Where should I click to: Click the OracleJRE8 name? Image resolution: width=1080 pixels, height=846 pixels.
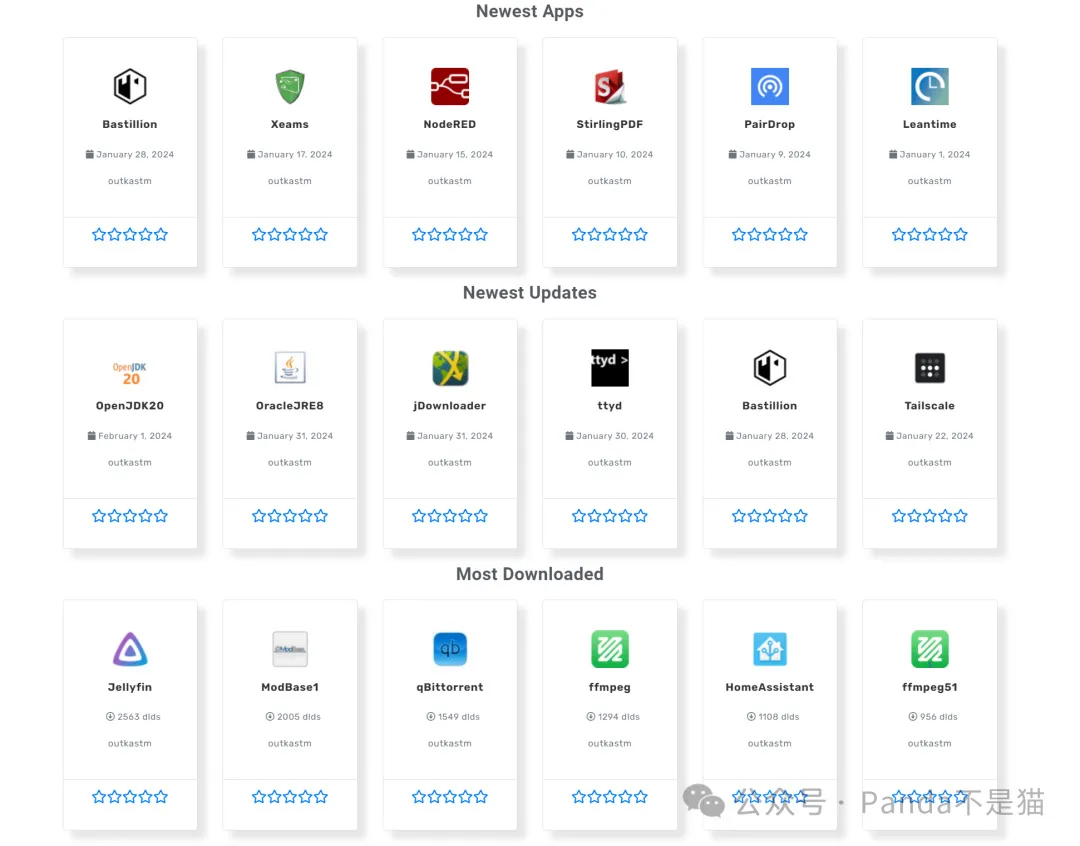point(289,406)
